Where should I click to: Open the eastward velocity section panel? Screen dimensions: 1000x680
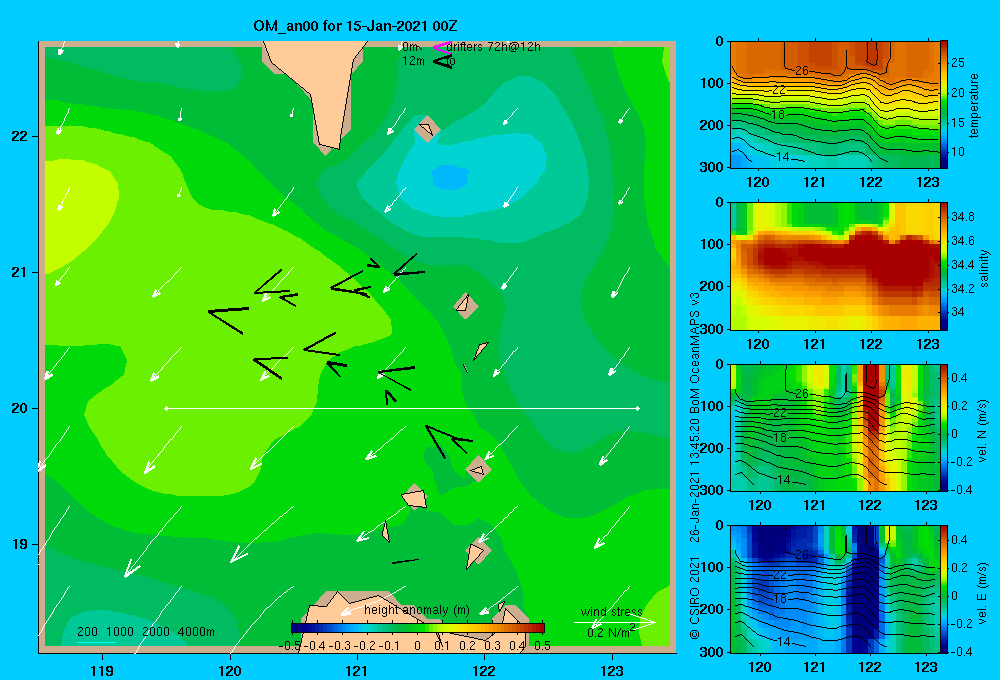835,589
